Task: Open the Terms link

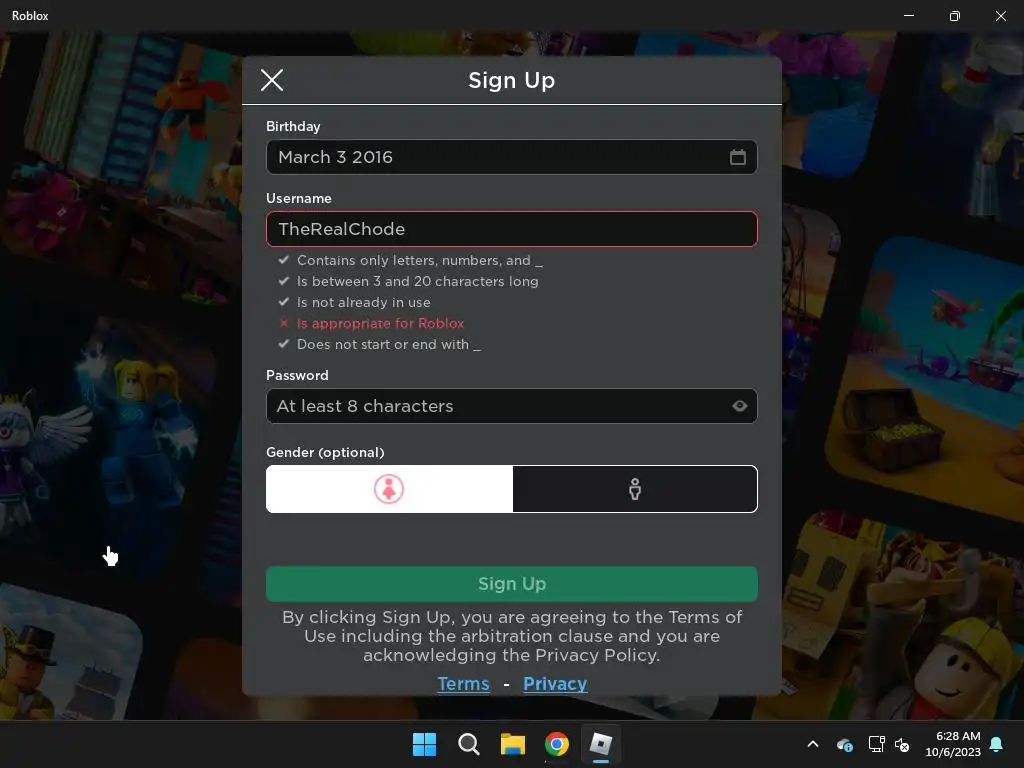Action: 463,684
